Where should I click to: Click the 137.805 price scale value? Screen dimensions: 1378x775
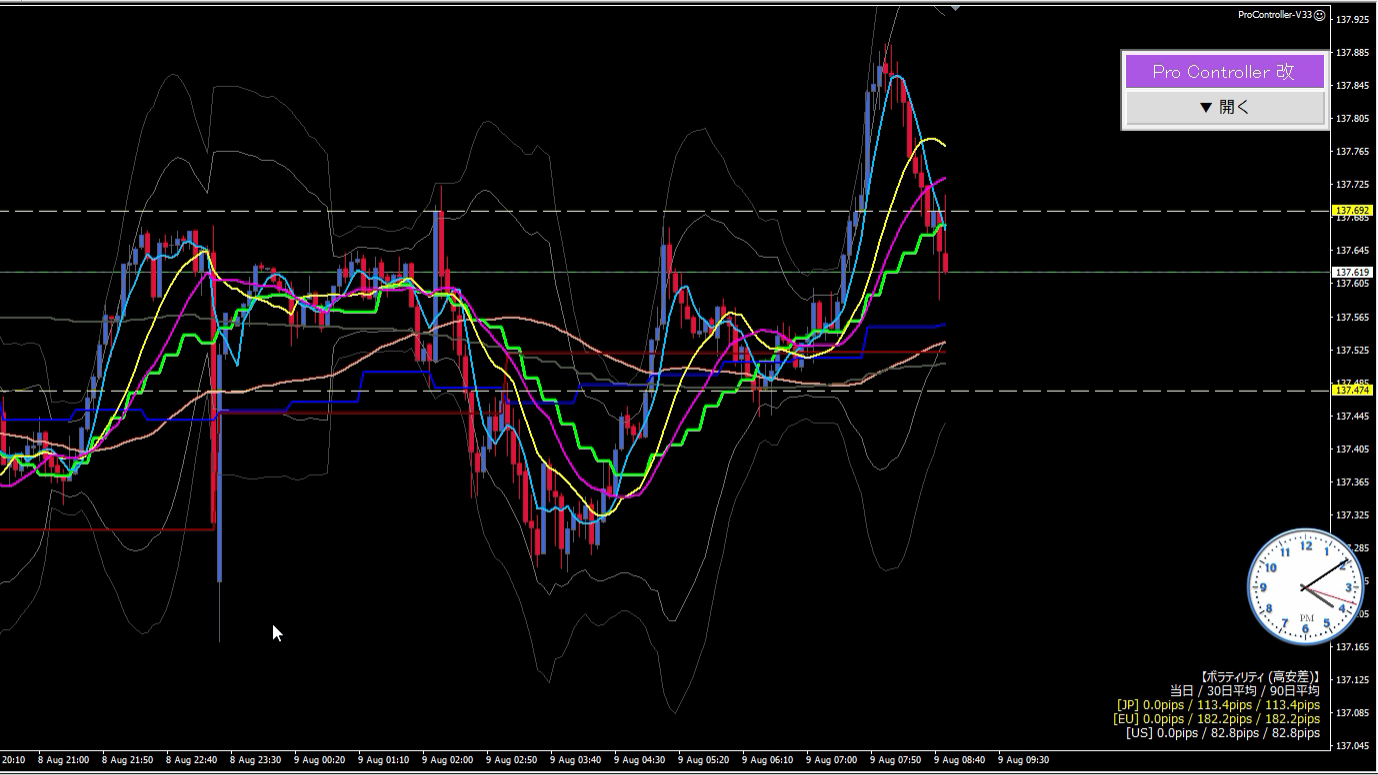point(1352,119)
